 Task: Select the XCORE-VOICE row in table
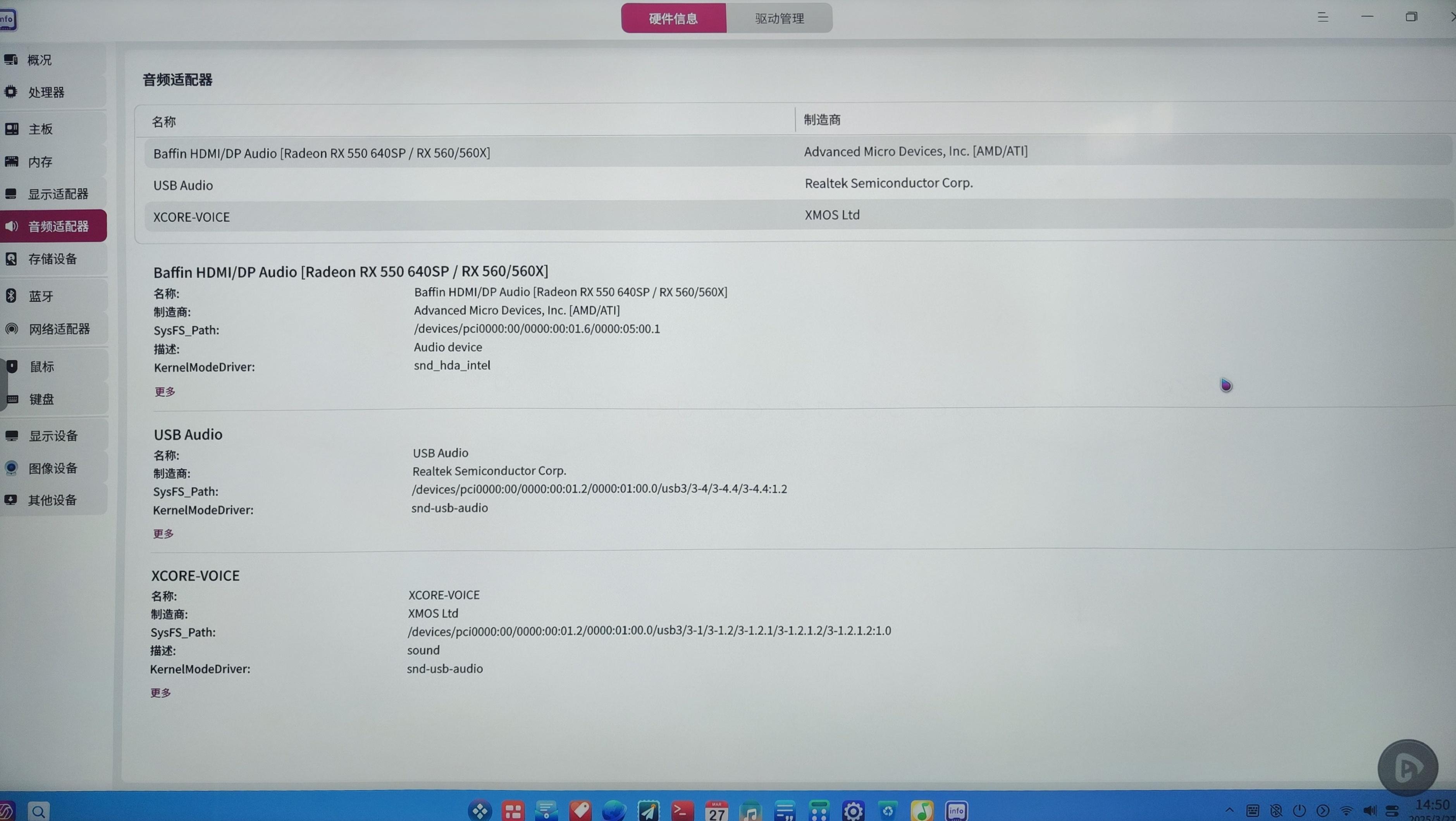[798, 215]
